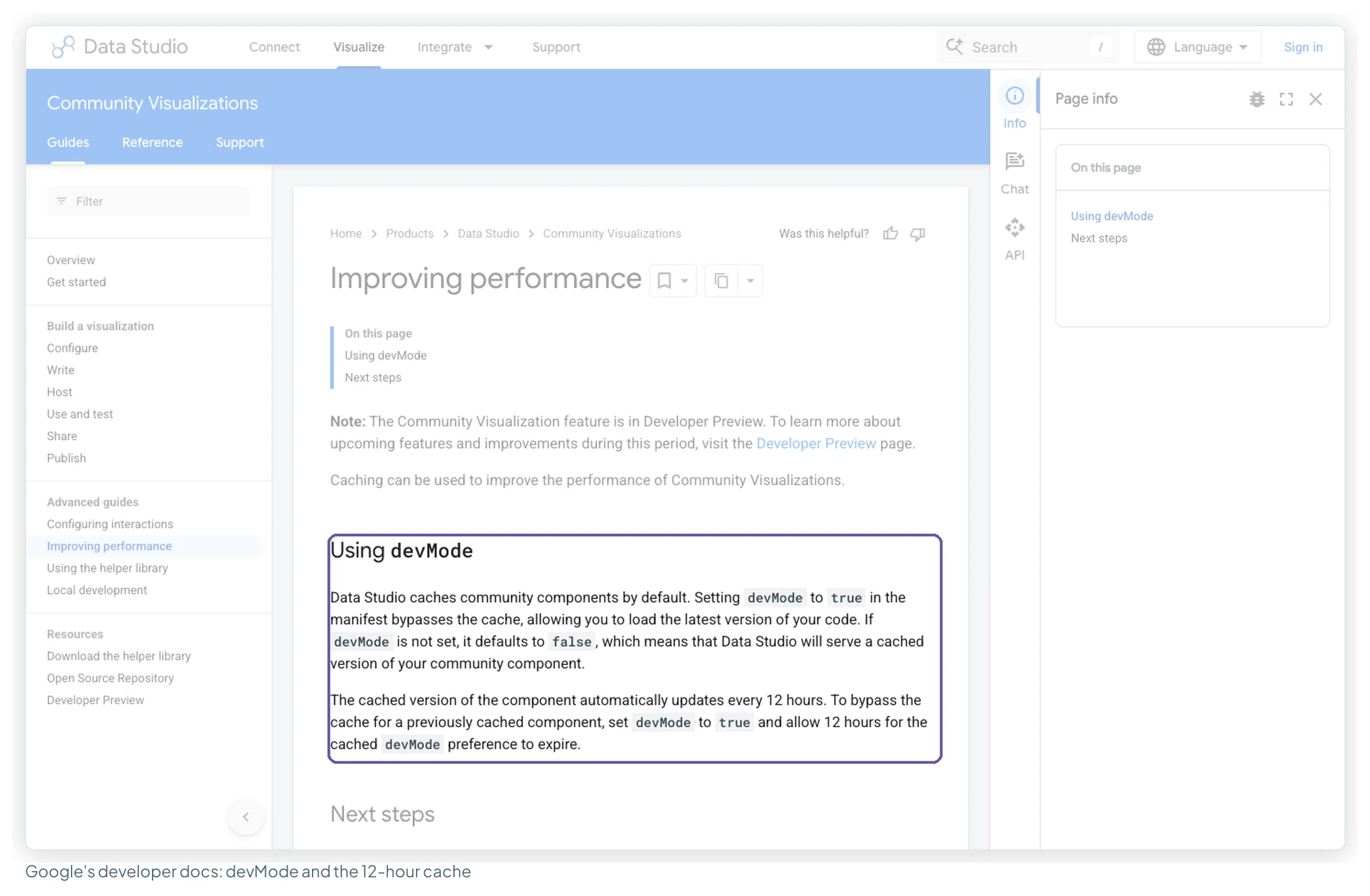Open the bookmark dropdown arrow
This screenshot has height=896, width=1370.
click(x=684, y=281)
